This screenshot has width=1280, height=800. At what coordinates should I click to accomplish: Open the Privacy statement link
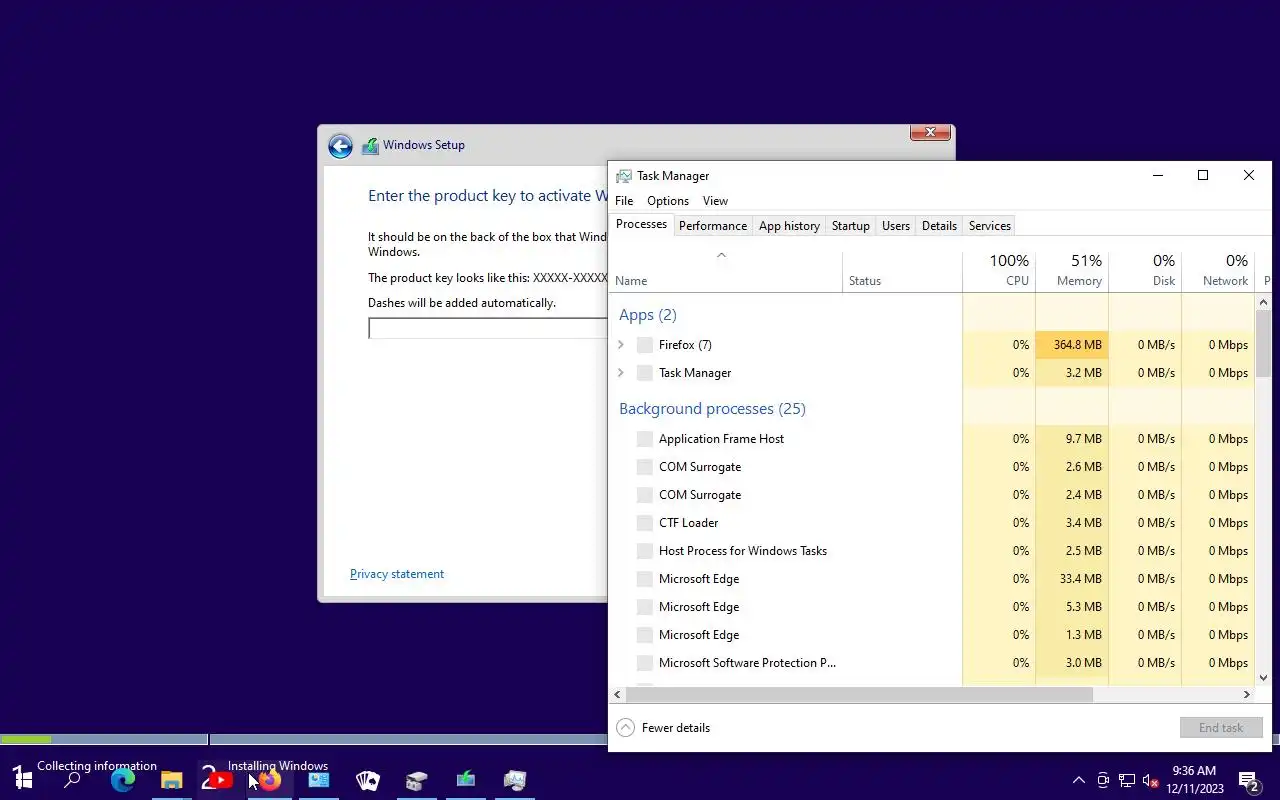click(x=397, y=574)
